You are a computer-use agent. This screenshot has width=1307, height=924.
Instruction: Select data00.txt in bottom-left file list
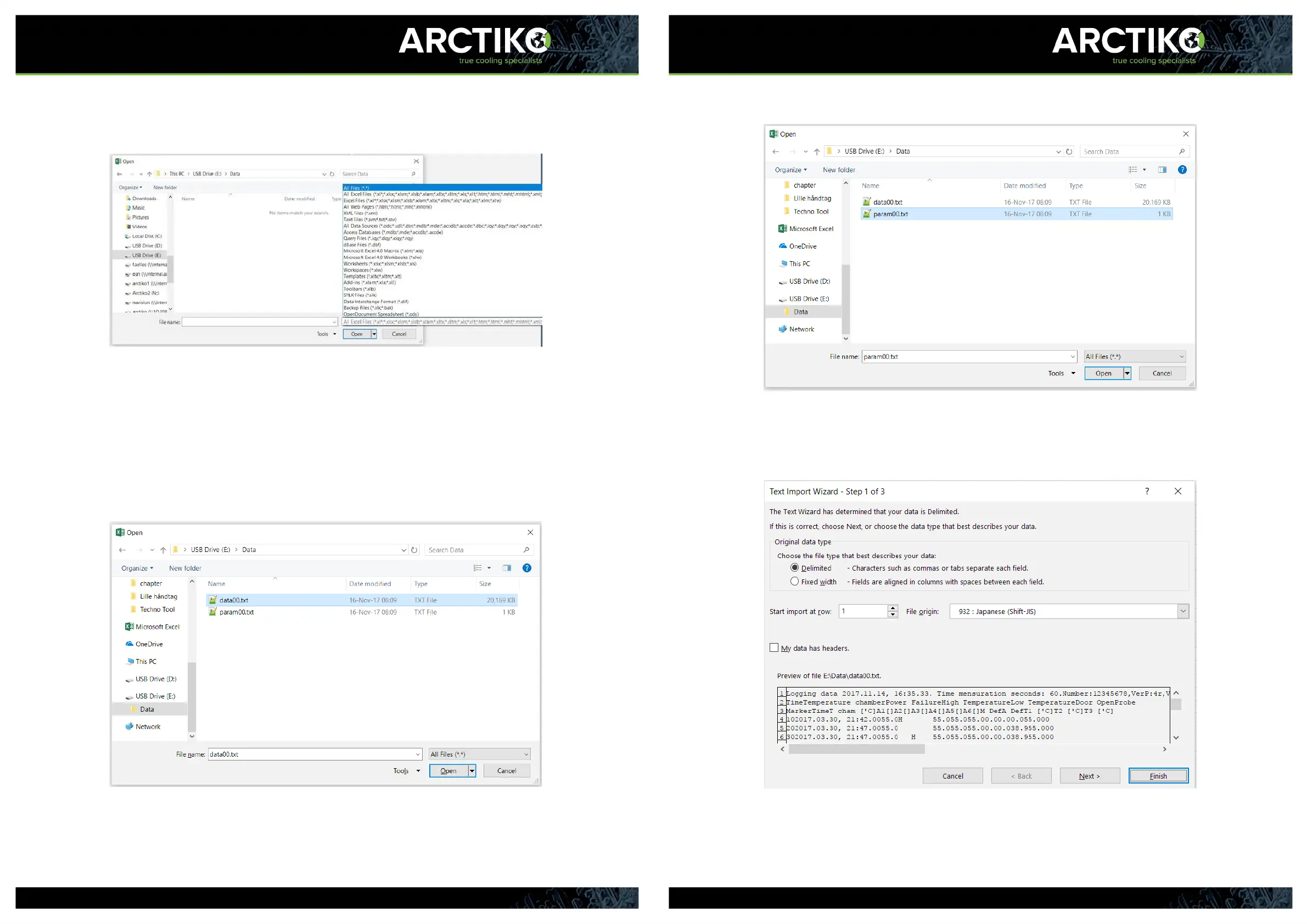[x=234, y=600]
